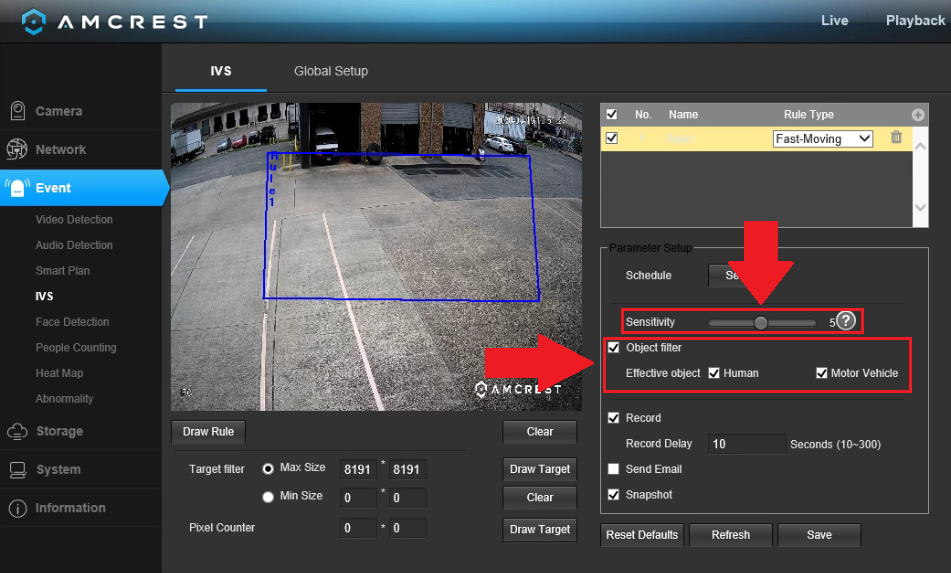
Task: Disable the Object filter checkbox
Action: [614, 347]
